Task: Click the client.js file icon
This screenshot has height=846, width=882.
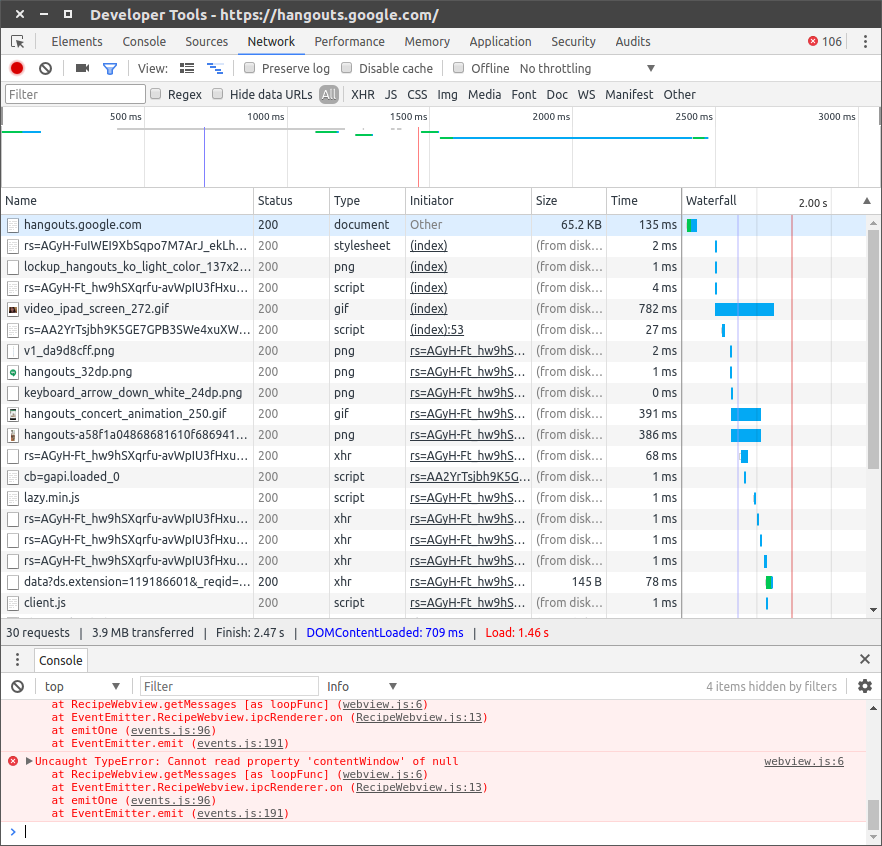Action: pyautogui.click(x=12, y=603)
